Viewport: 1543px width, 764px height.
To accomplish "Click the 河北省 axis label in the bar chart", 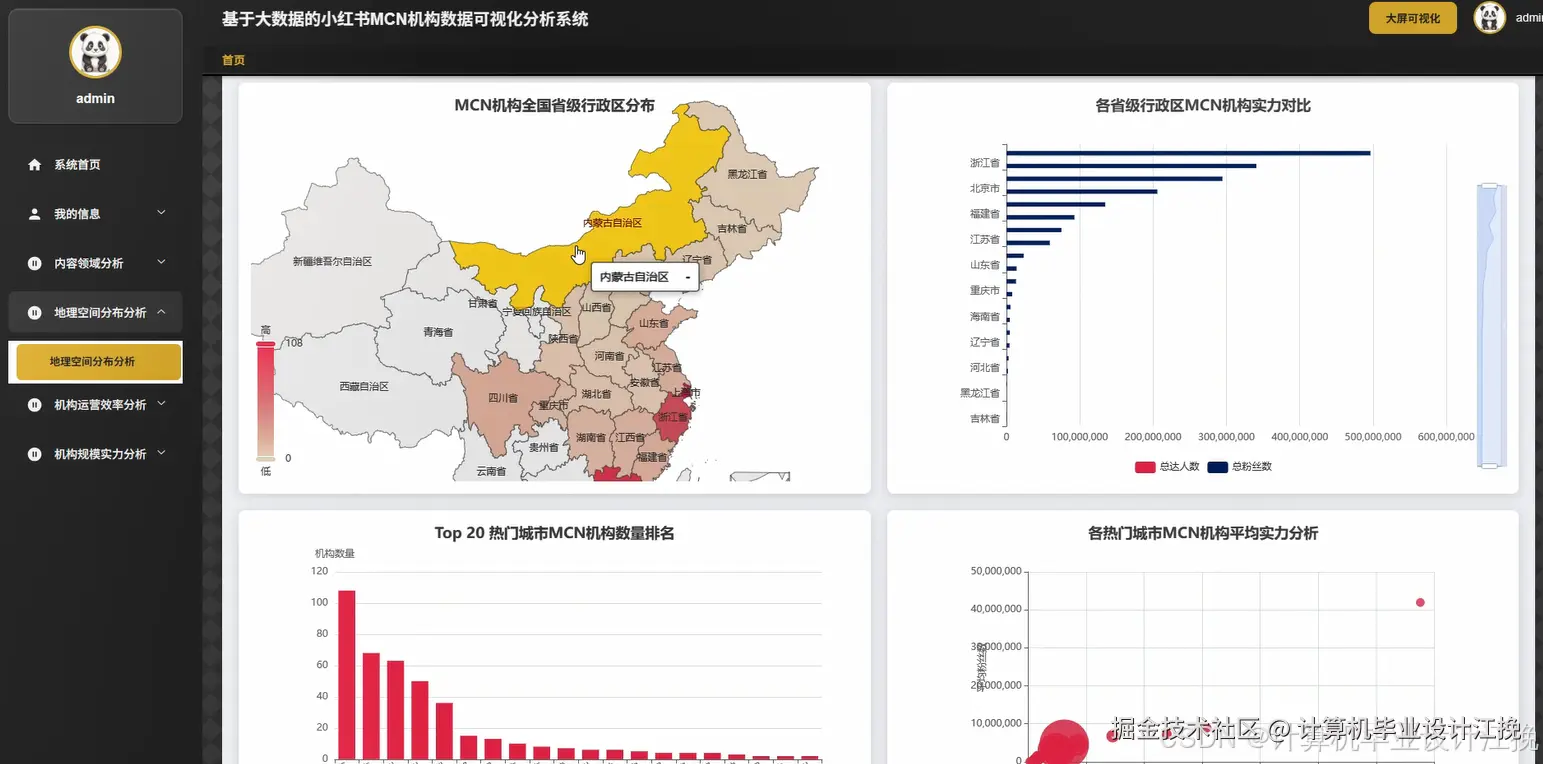I will (984, 368).
